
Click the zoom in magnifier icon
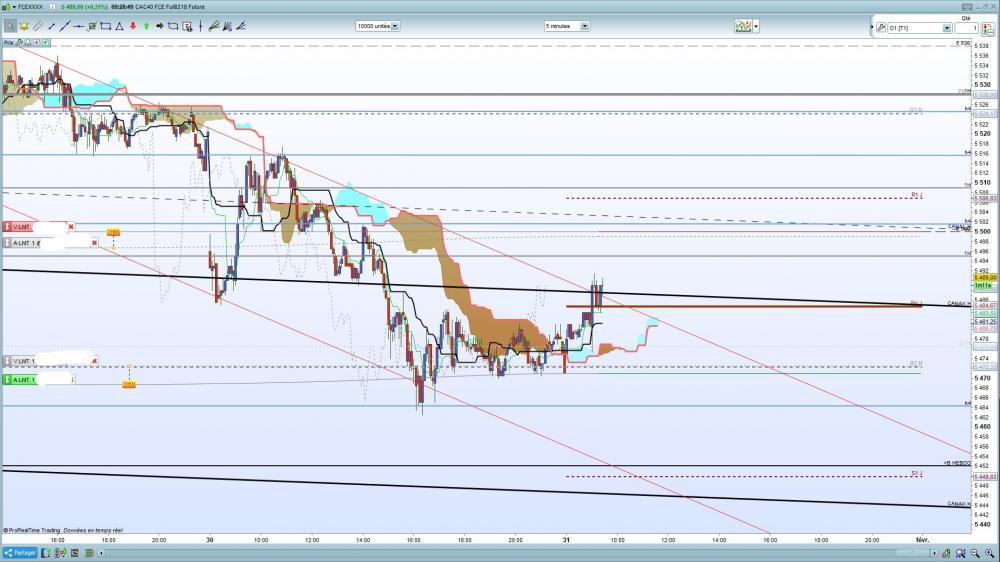click(989, 553)
